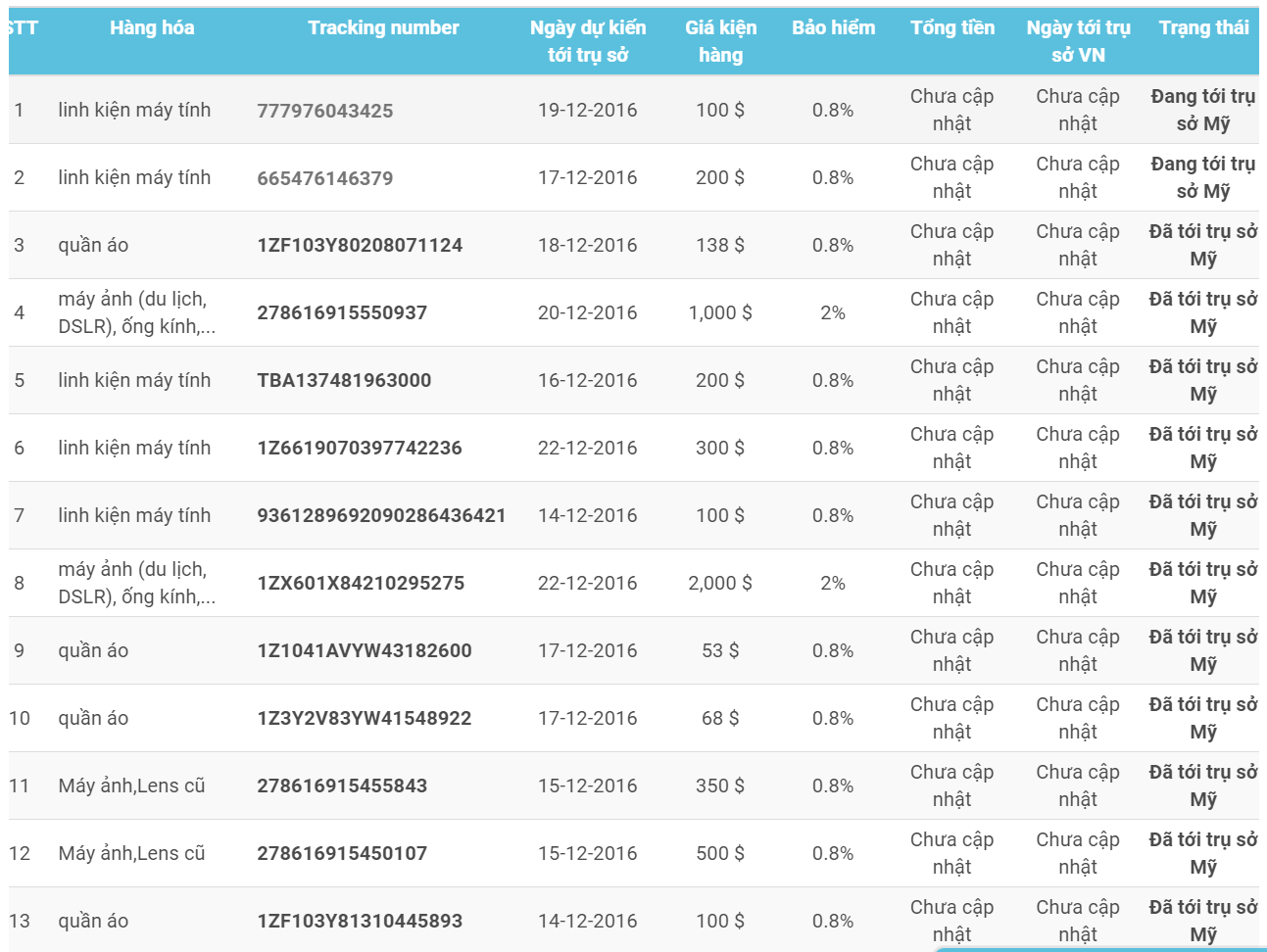Click the 350 $ package value
The width and height of the screenshot is (1267, 952).
720,785
